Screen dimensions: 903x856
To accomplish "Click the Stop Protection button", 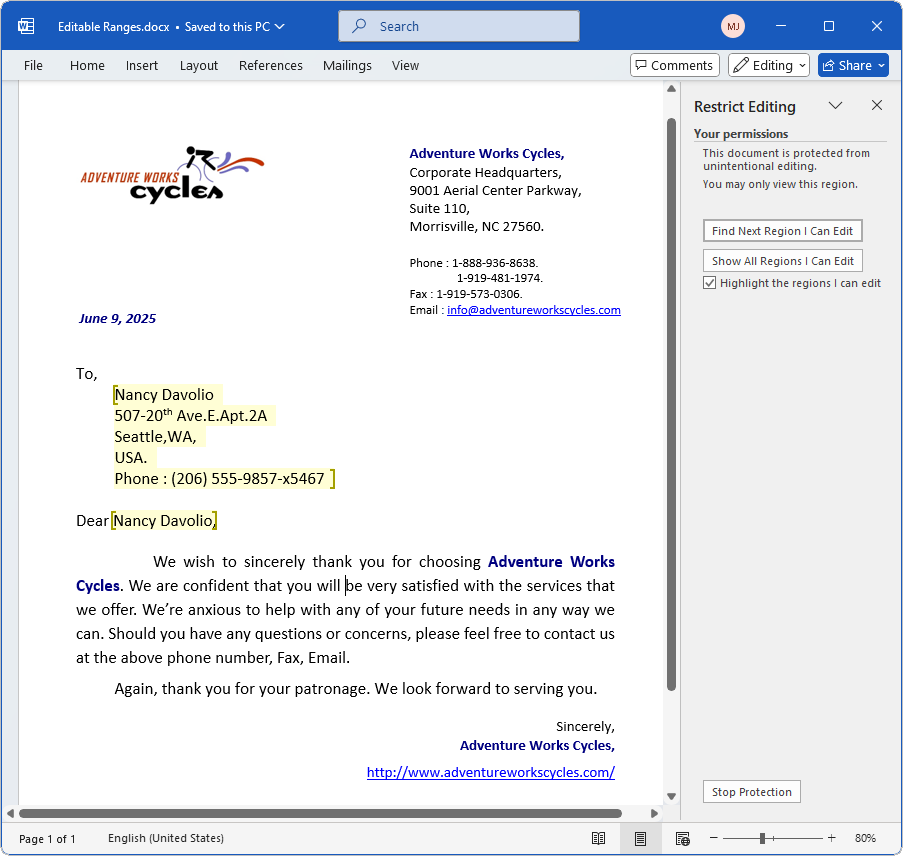I will [x=752, y=791].
